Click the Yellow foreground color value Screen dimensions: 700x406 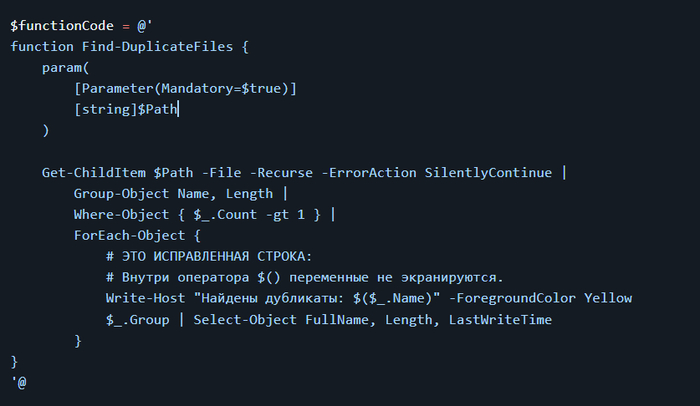pos(608,298)
